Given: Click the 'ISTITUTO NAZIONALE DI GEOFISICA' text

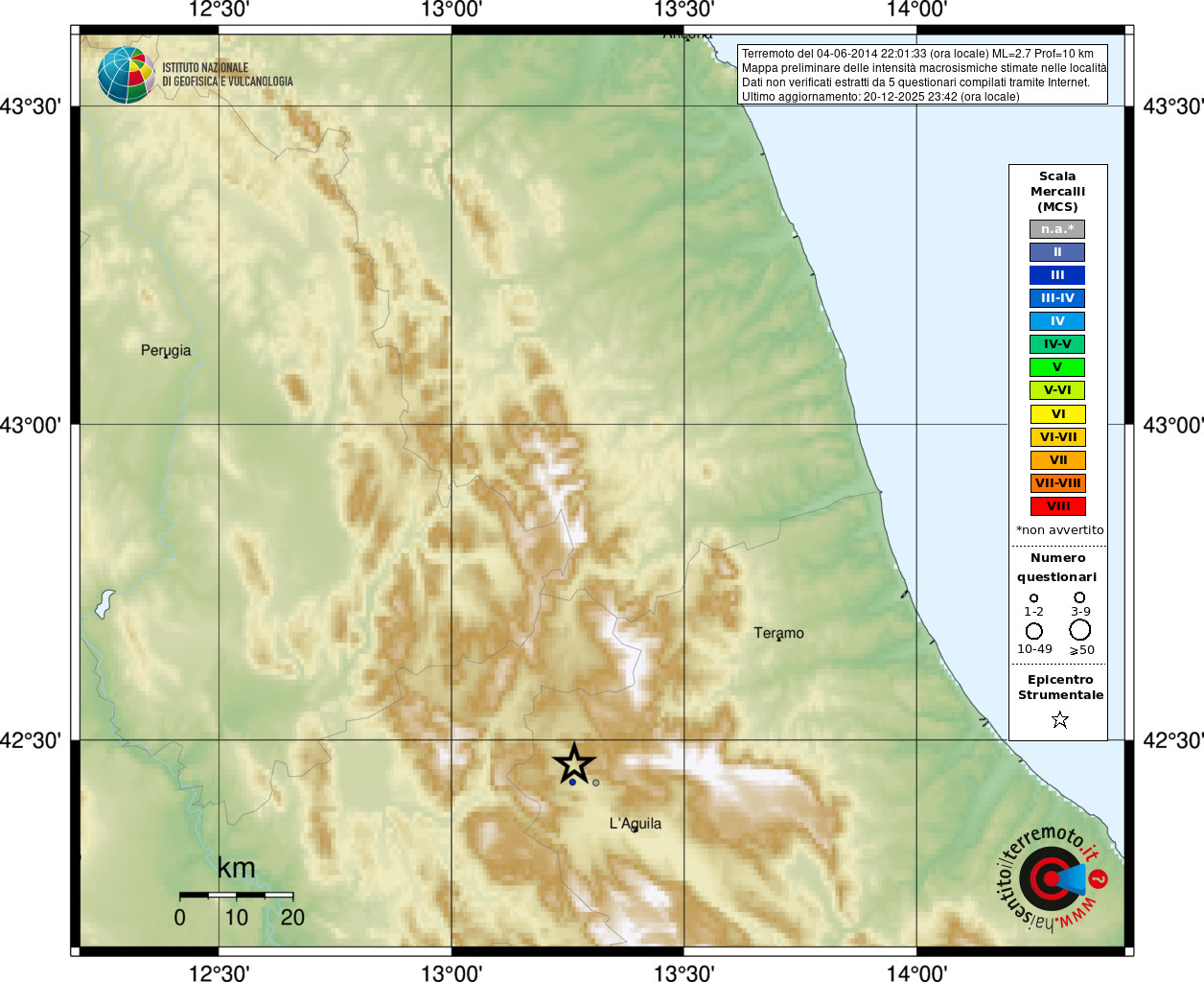Looking at the screenshot, I should [227, 75].
